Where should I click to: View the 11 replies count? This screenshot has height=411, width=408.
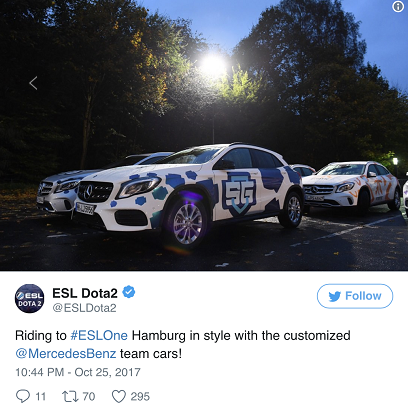pos(40,396)
